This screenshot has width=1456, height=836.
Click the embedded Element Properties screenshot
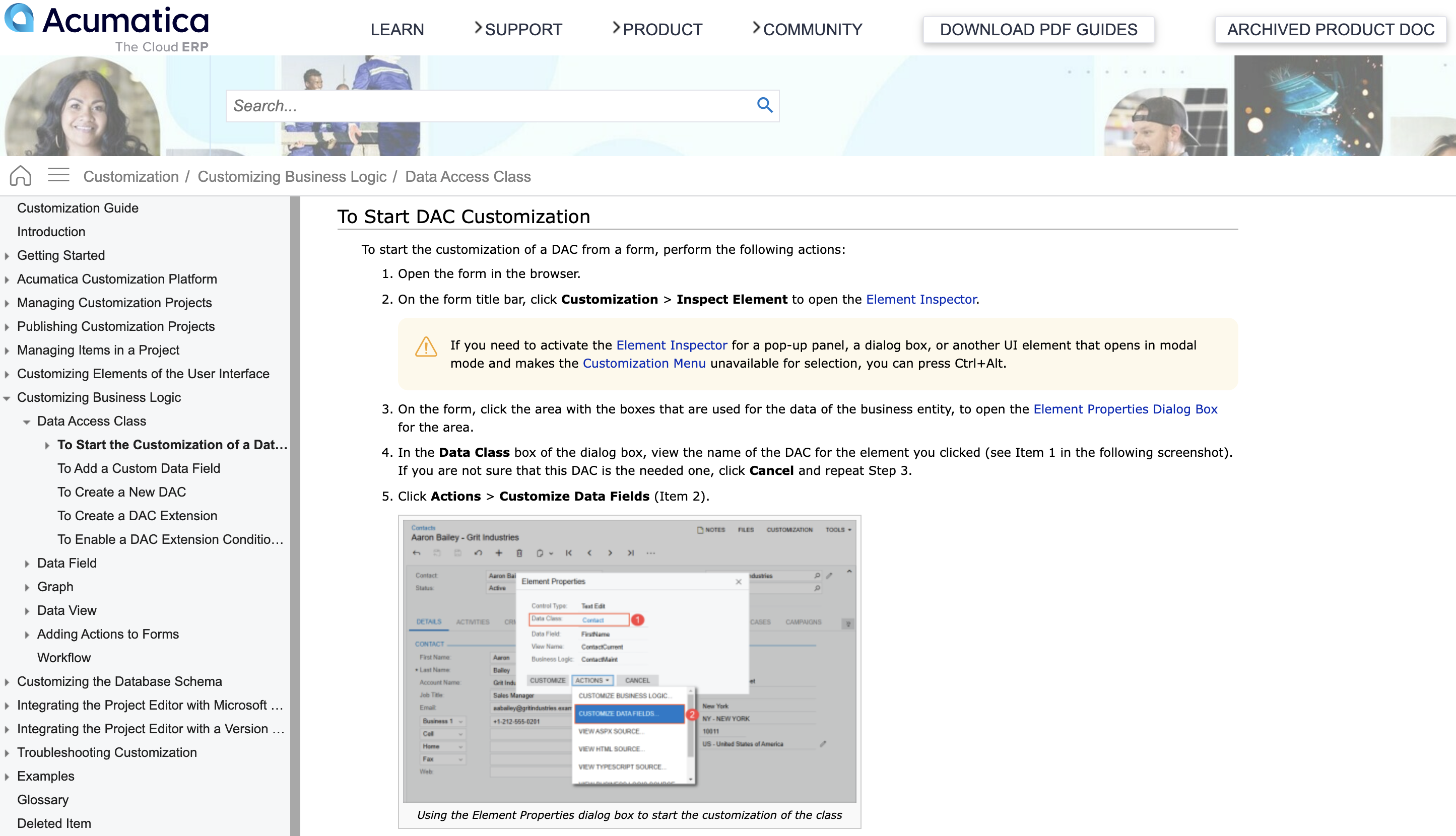(x=629, y=660)
